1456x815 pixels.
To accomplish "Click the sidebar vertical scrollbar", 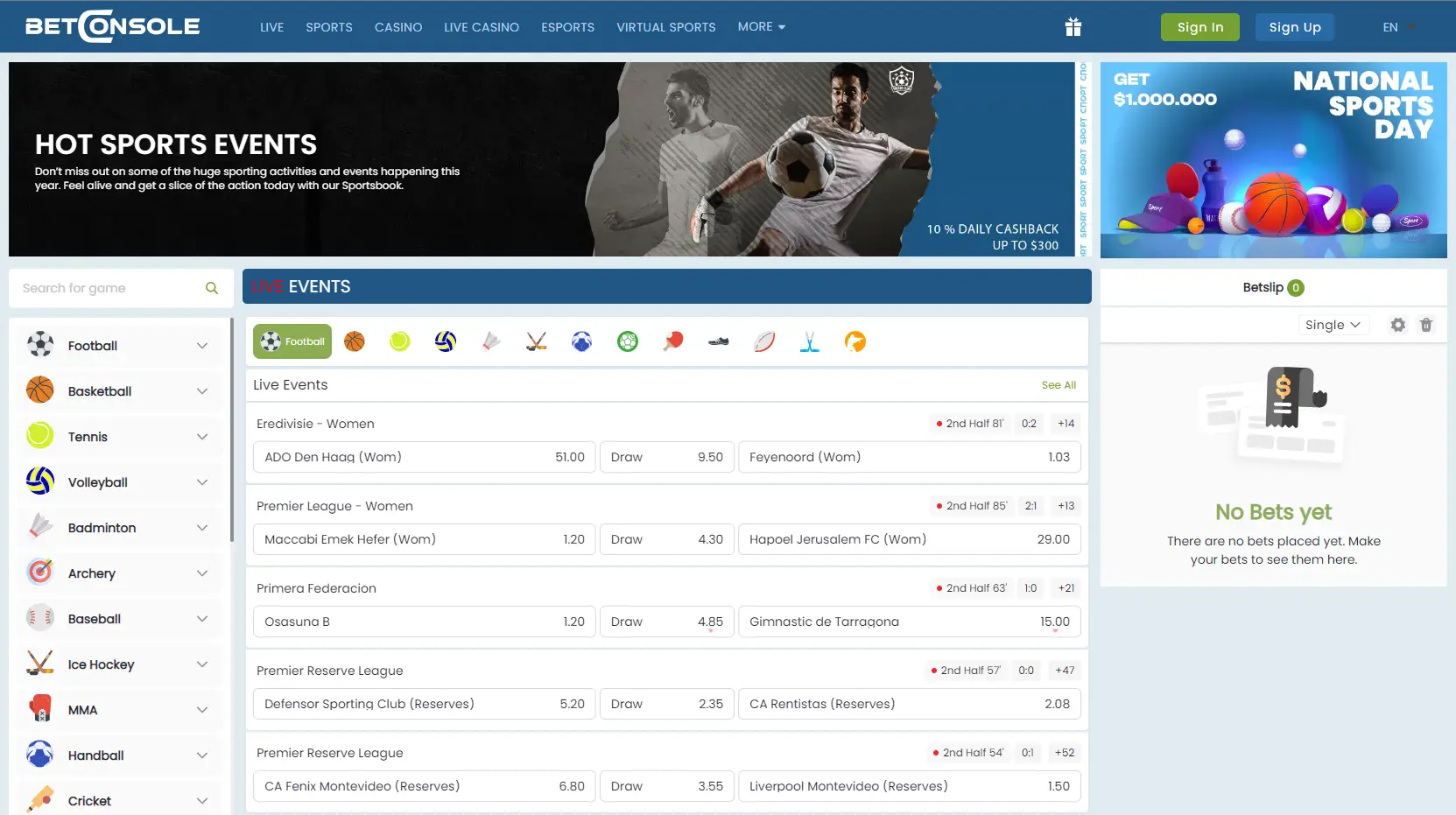I will [x=232, y=429].
